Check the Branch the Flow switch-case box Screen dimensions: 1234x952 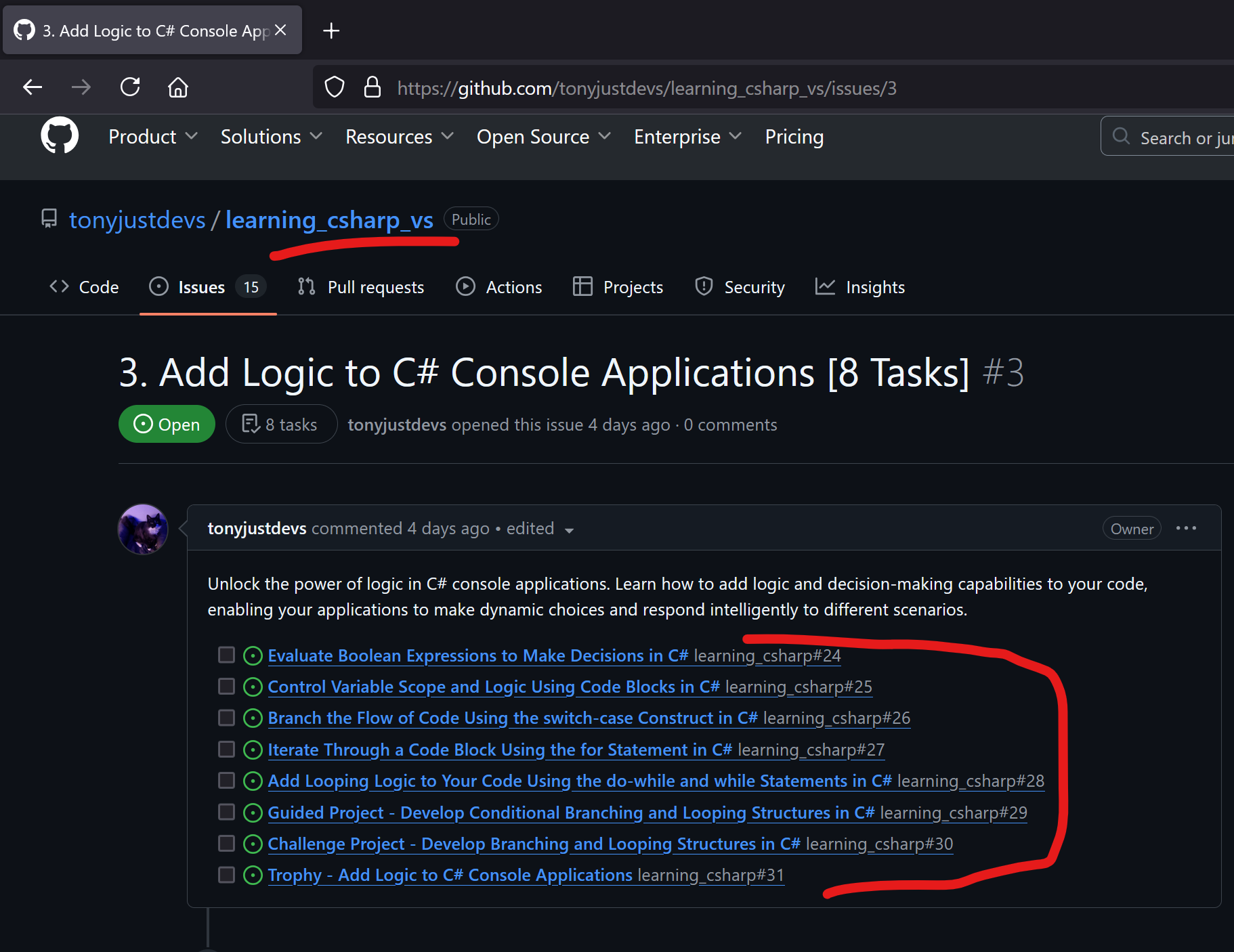tap(226, 717)
